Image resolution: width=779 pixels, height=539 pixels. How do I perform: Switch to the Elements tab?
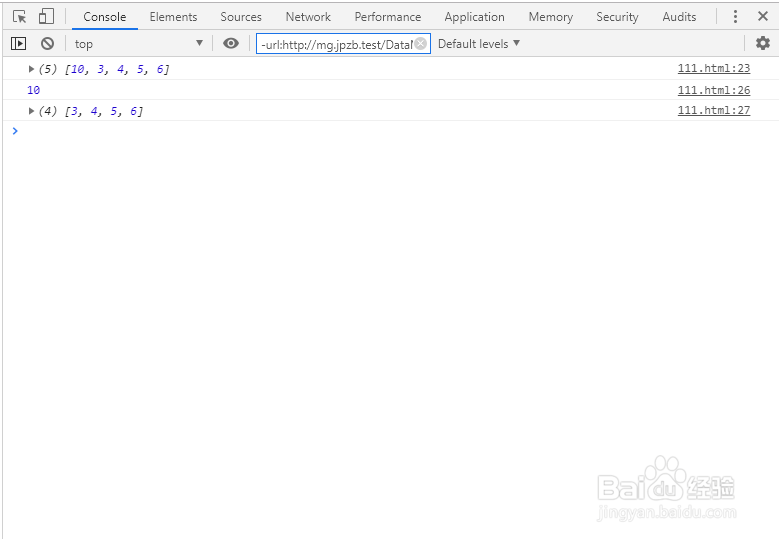click(173, 17)
